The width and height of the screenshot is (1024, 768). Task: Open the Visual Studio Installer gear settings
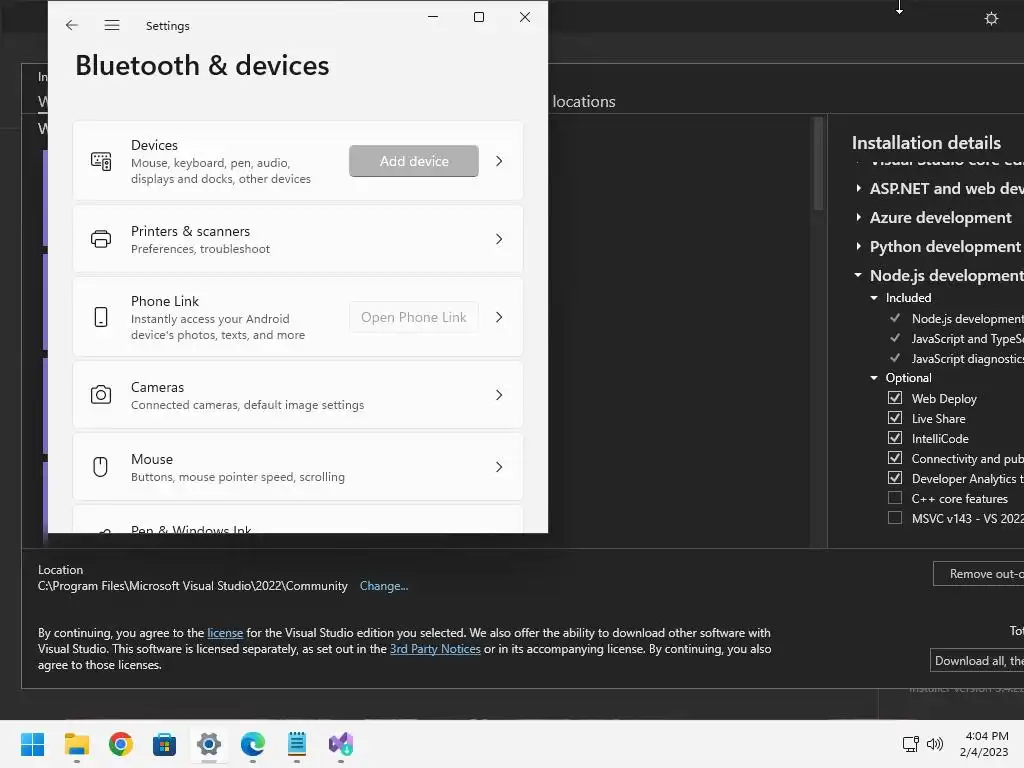991,18
